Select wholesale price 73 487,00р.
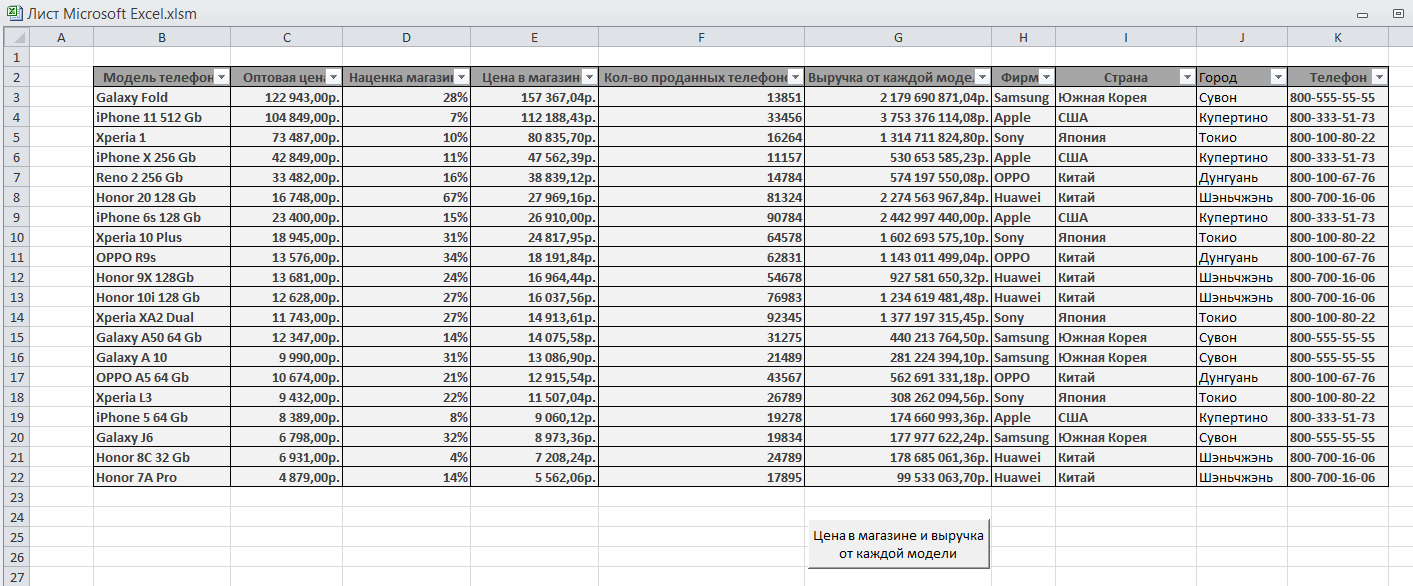The width and height of the screenshot is (1413, 586). tap(287, 137)
